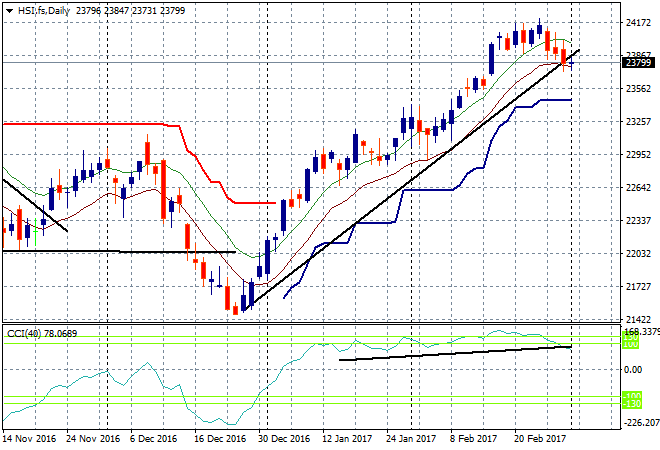Click the 23562 price axis label
This screenshot has height=450, width=660.
[639, 89]
